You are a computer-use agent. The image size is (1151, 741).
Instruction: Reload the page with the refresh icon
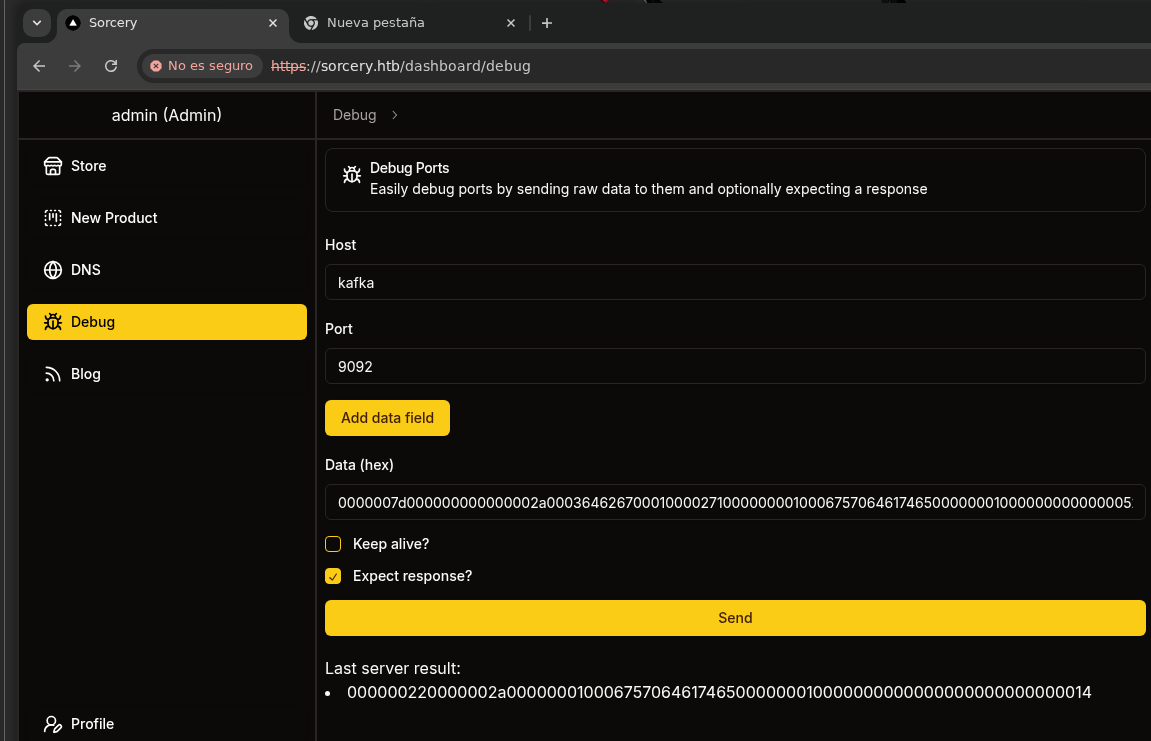pos(111,66)
